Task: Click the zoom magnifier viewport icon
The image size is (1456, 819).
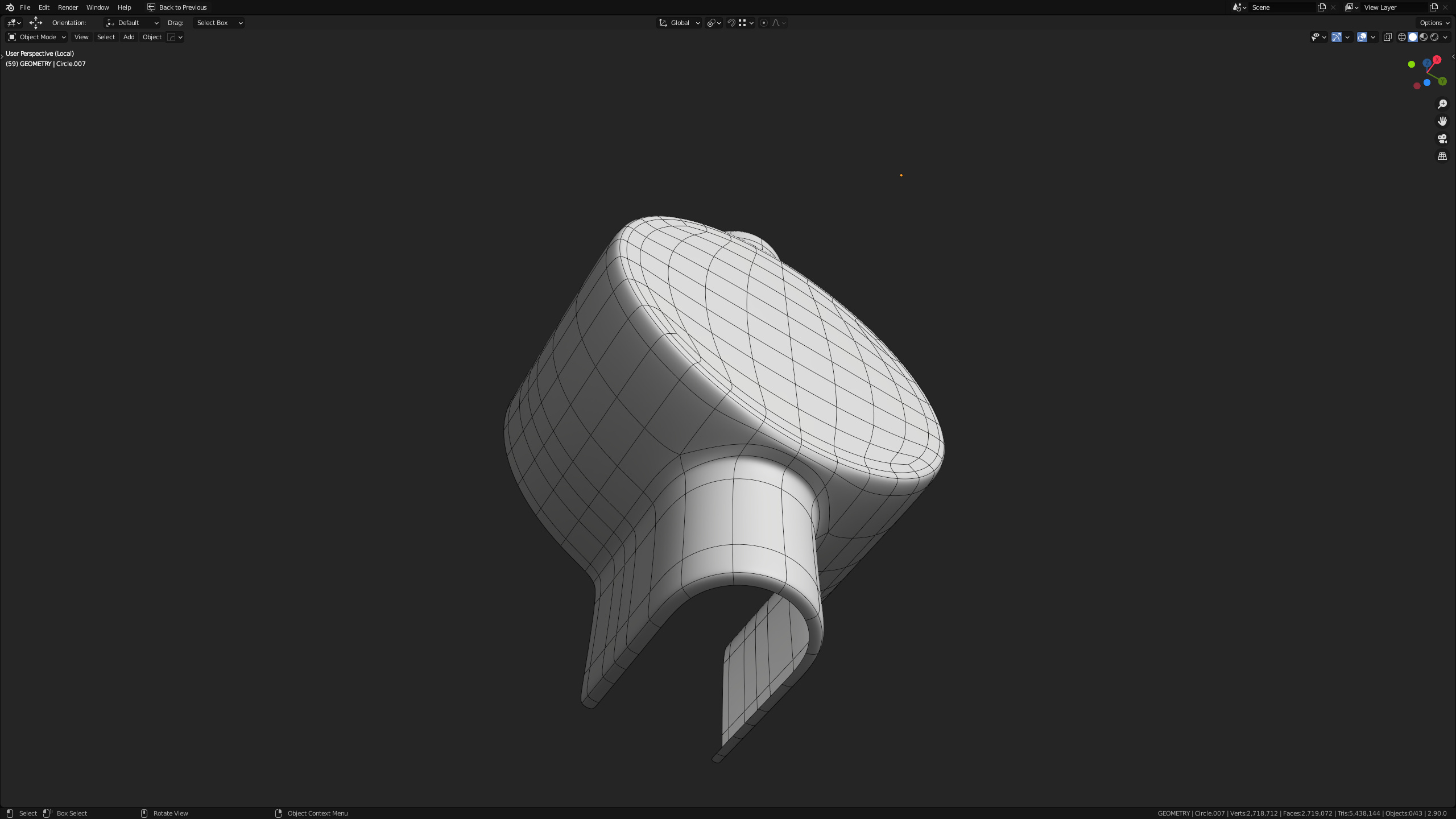Action: pyautogui.click(x=1442, y=104)
